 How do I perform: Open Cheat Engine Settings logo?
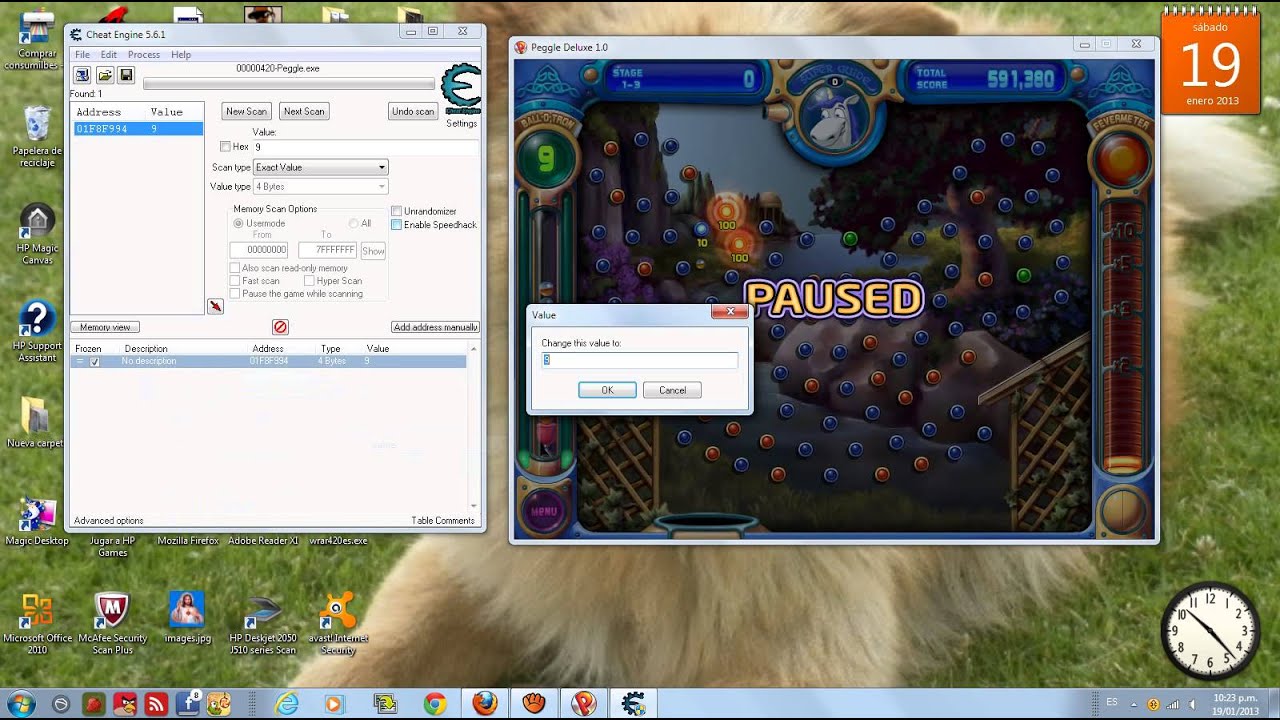pyautogui.click(x=461, y=92)
